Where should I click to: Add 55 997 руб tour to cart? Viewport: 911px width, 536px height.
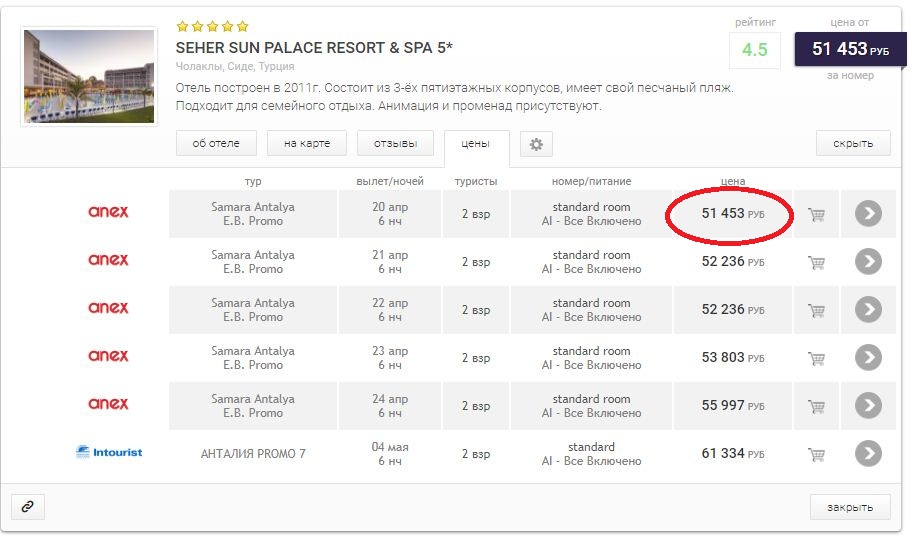(816, 407)
